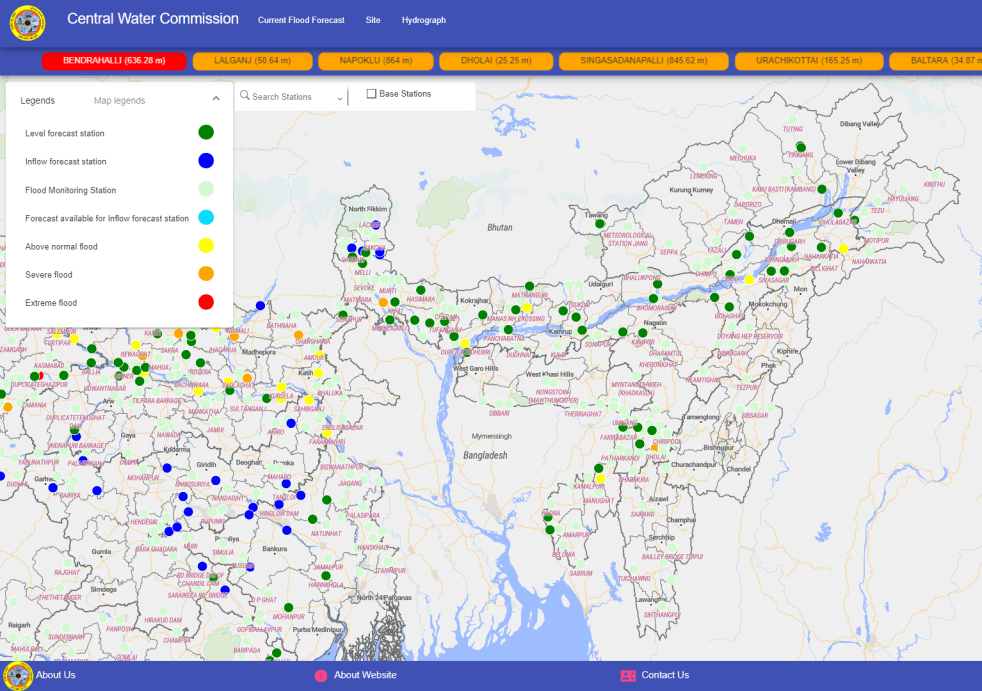Open the Hydrograph menu
Image resolution: width=982 pixels, height=691 pixels.
(424, 20)
